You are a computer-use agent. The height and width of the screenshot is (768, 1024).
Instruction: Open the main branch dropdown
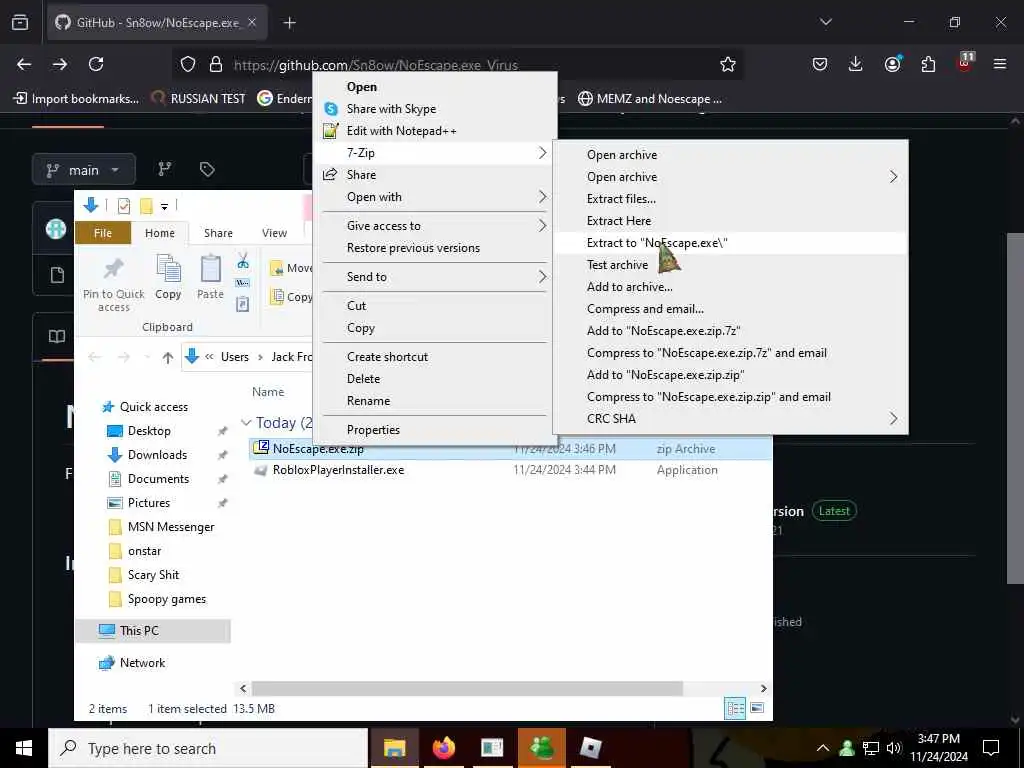[84, 170]
